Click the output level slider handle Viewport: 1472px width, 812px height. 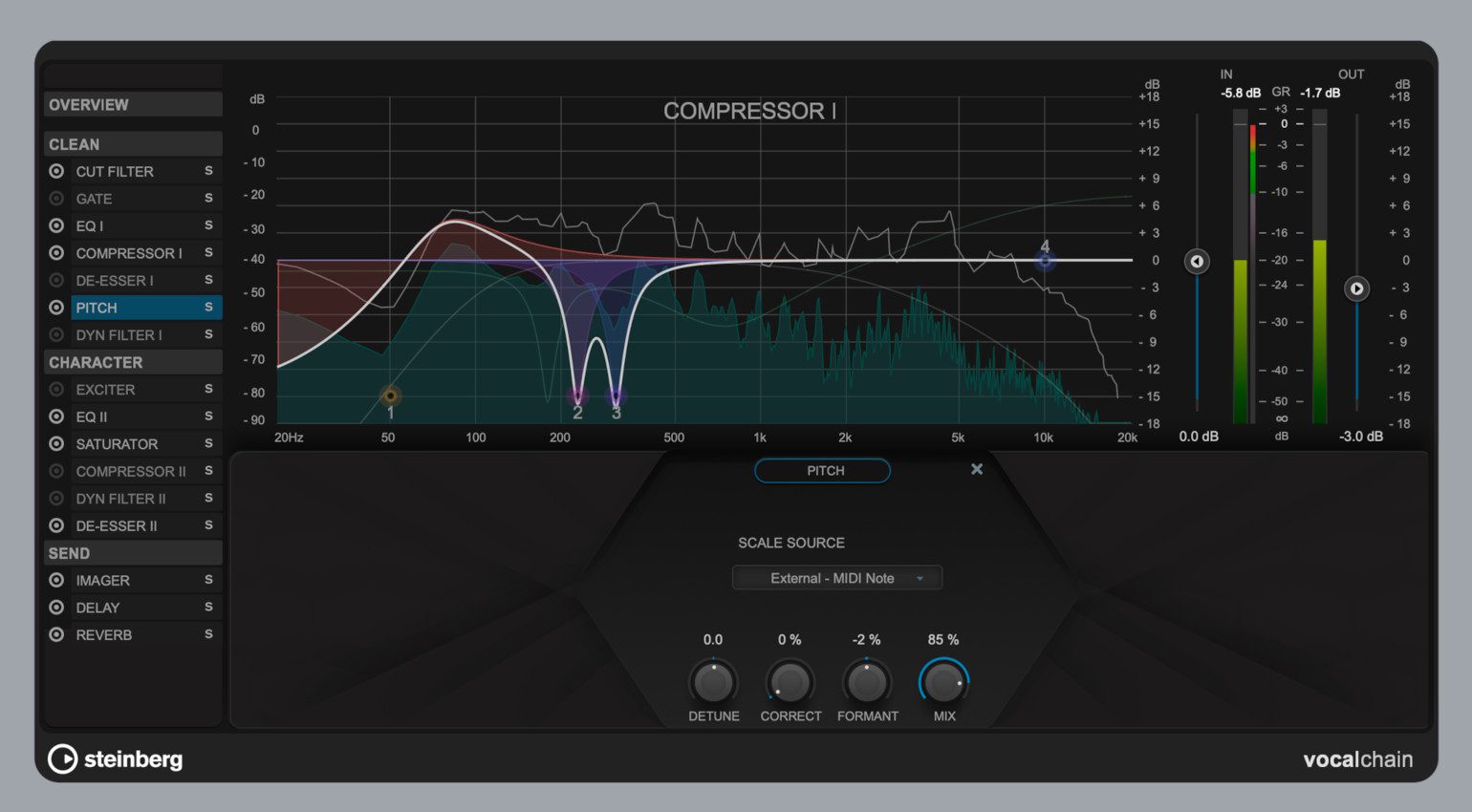point(1356,288)
